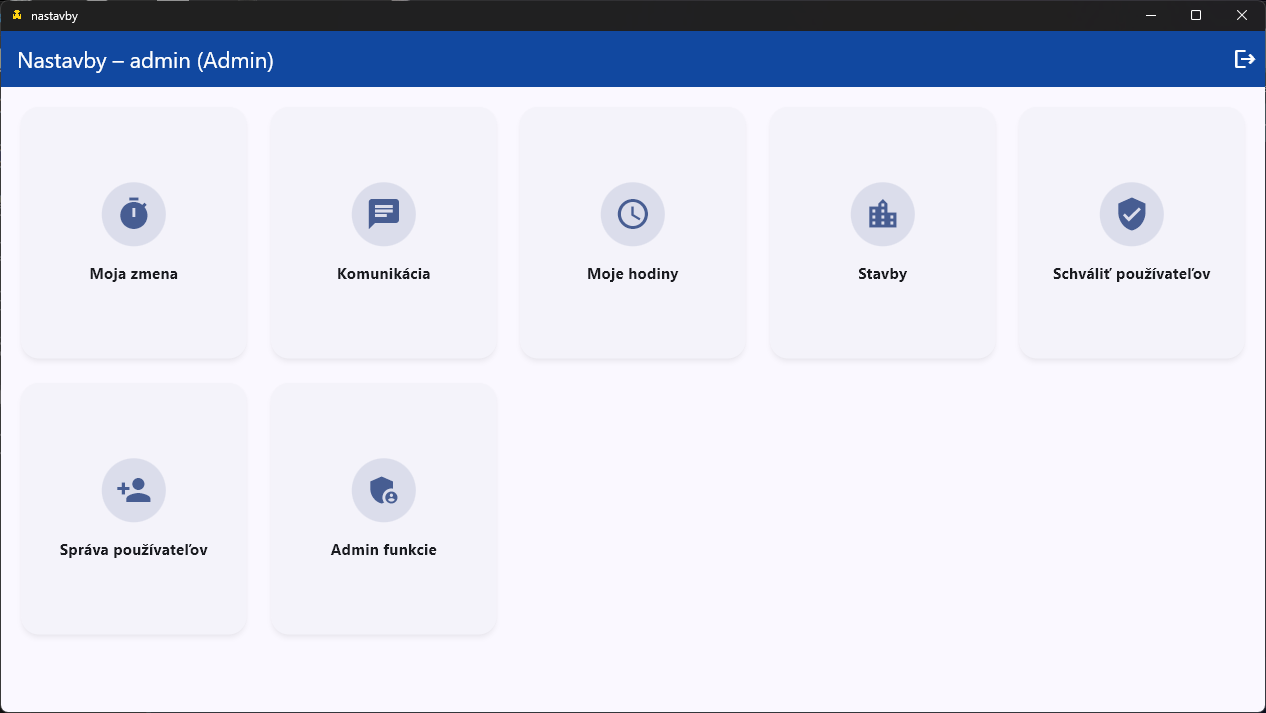The height and width of the screenshot is (713, 1266).
Task: Click the add-person icon for Správa používateľov
Action: [134, 490]
